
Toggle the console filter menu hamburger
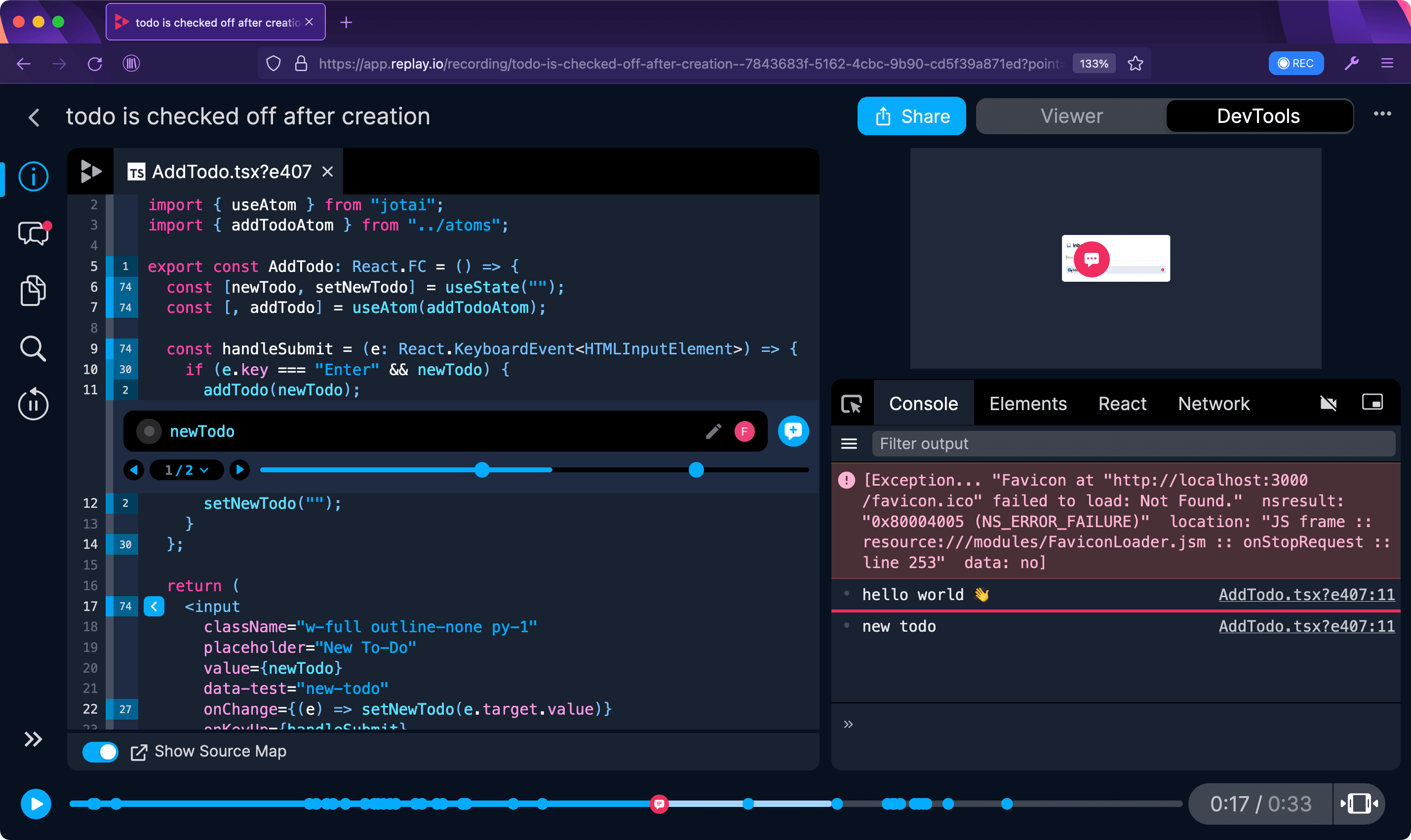(x=849, y=444)
